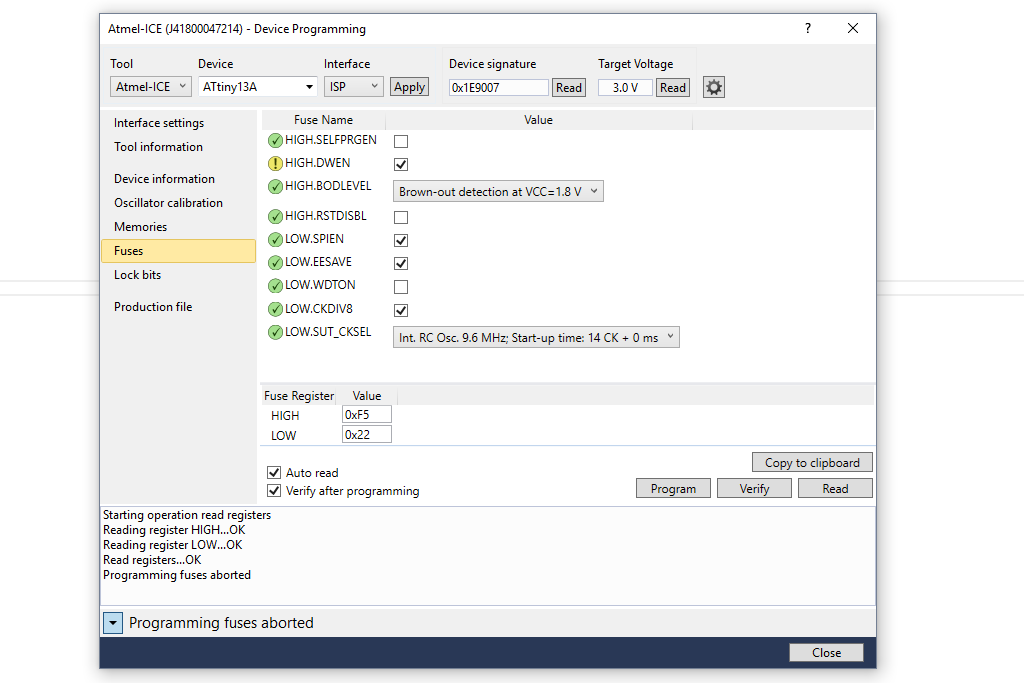Click the HIGH fuse register value field
1024x683 pixels.
366,415
